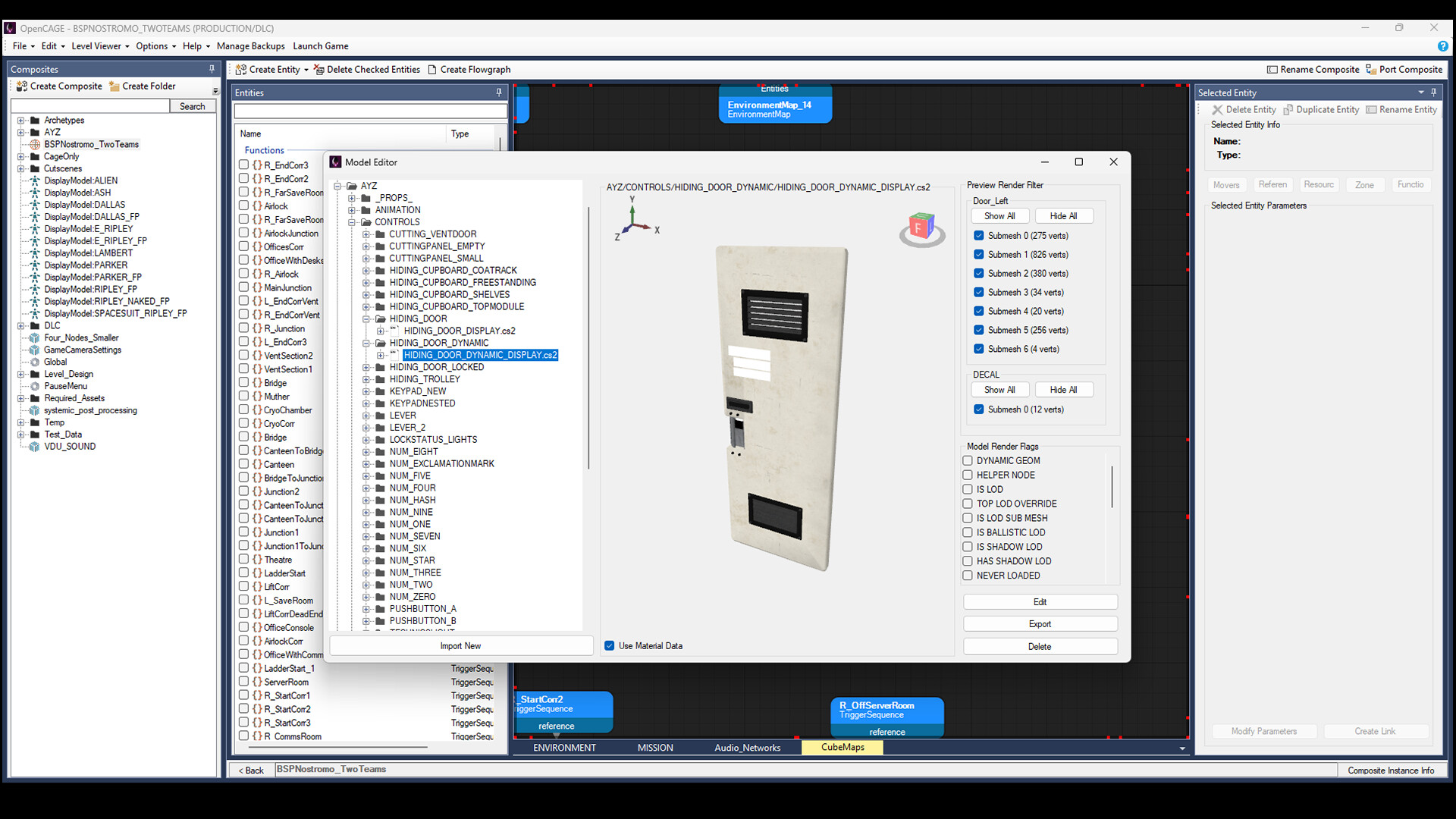Click the DisplayModel:ALIEN composite icon
Viewport: 1456px width, 819px height.
pyautogui.click(x=34, y=181)
